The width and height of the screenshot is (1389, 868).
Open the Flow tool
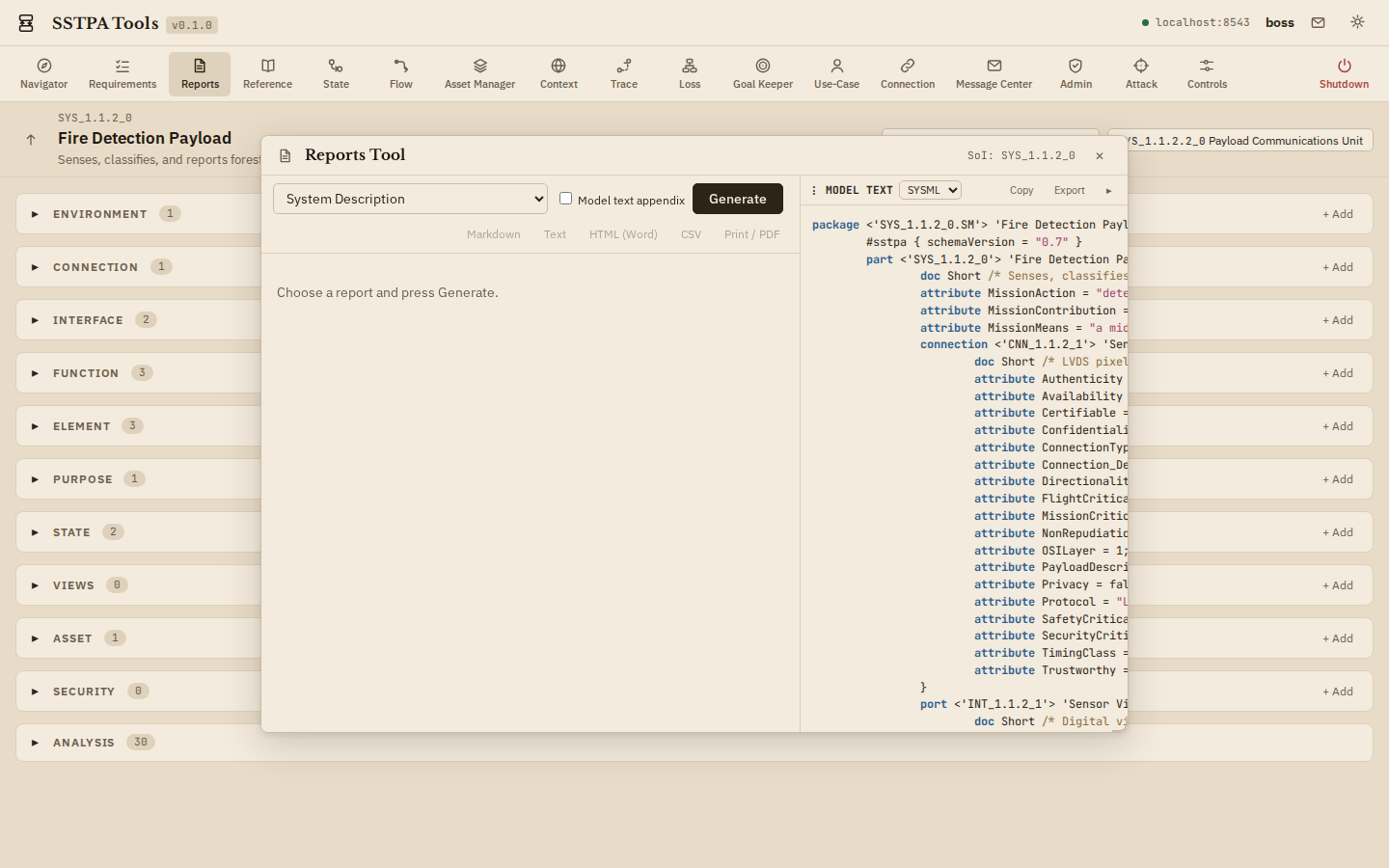pos(401,74)
